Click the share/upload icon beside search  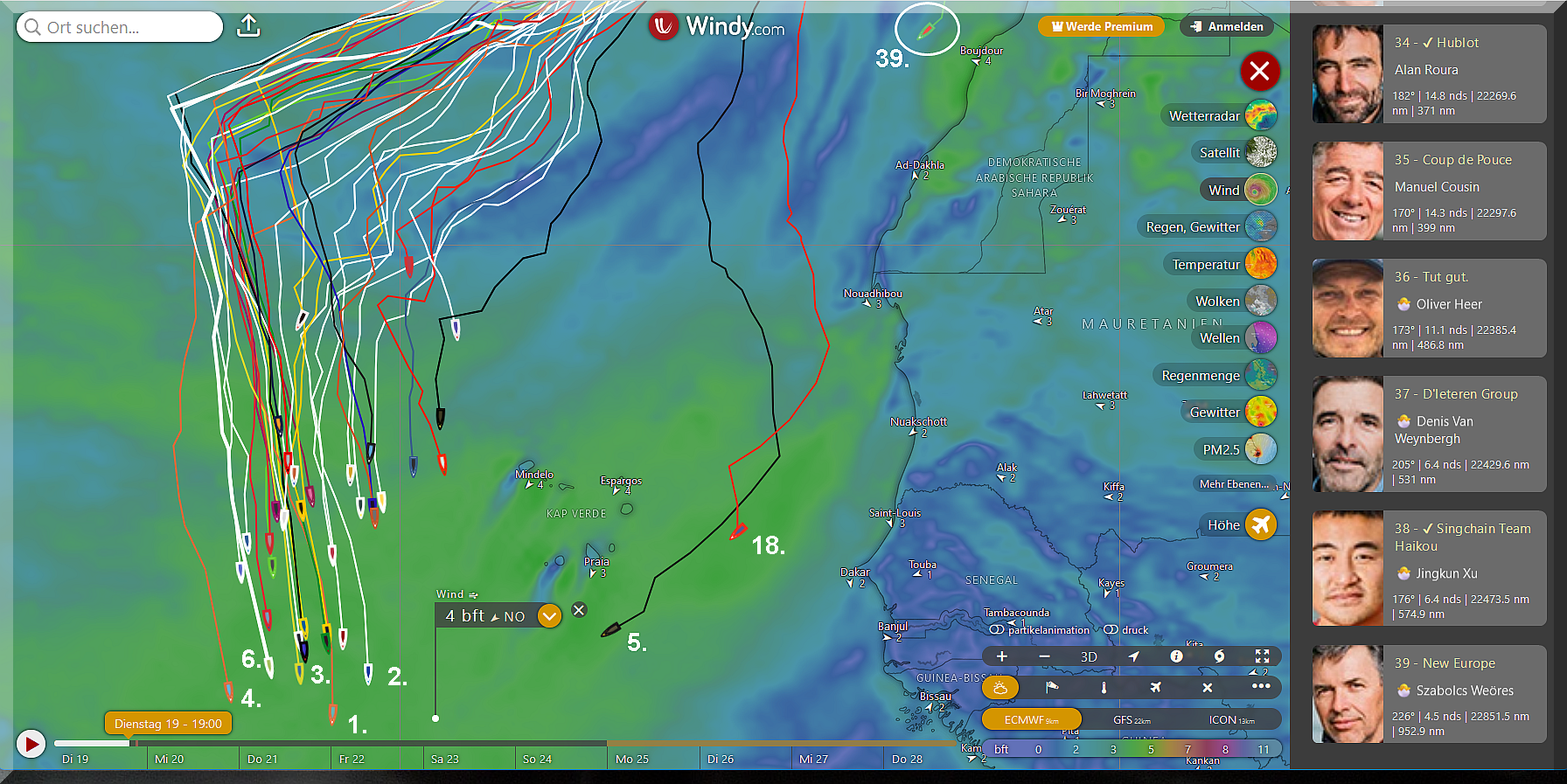[x=248, y=26]
